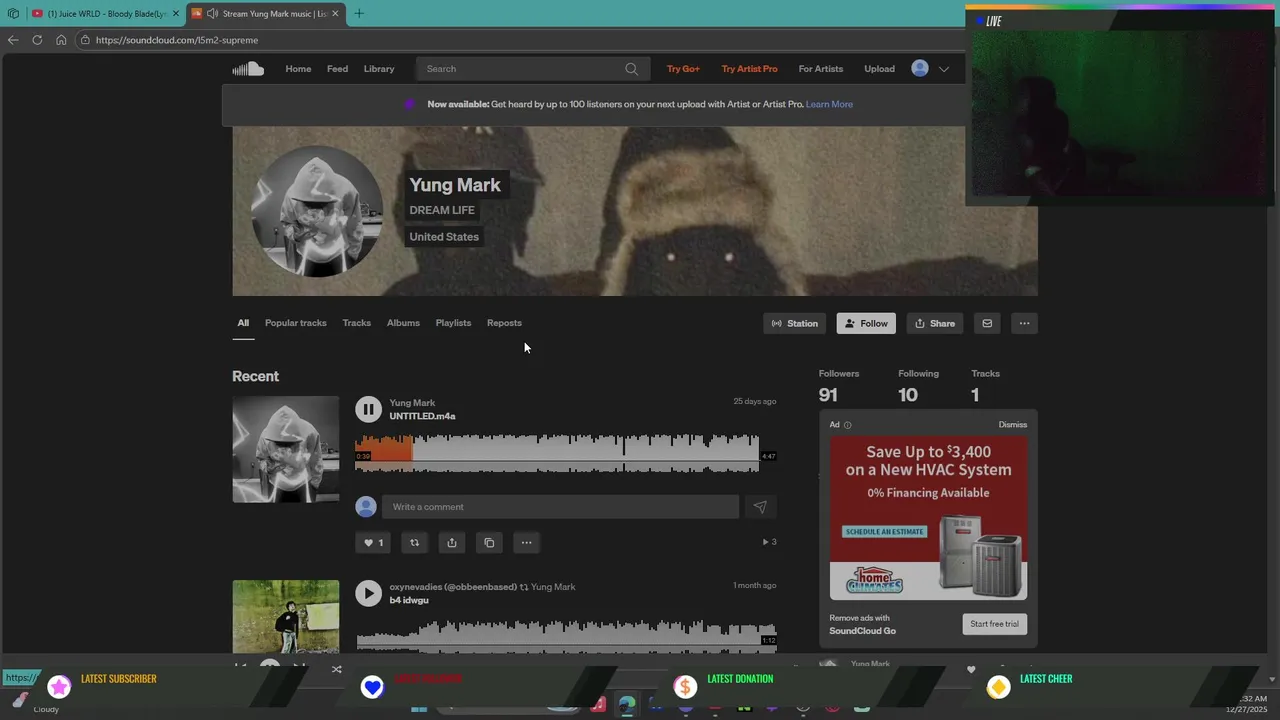Send the comment with the arrow icon
The width and height of the screenshot is (1280, 720).
tap(760, 507)
